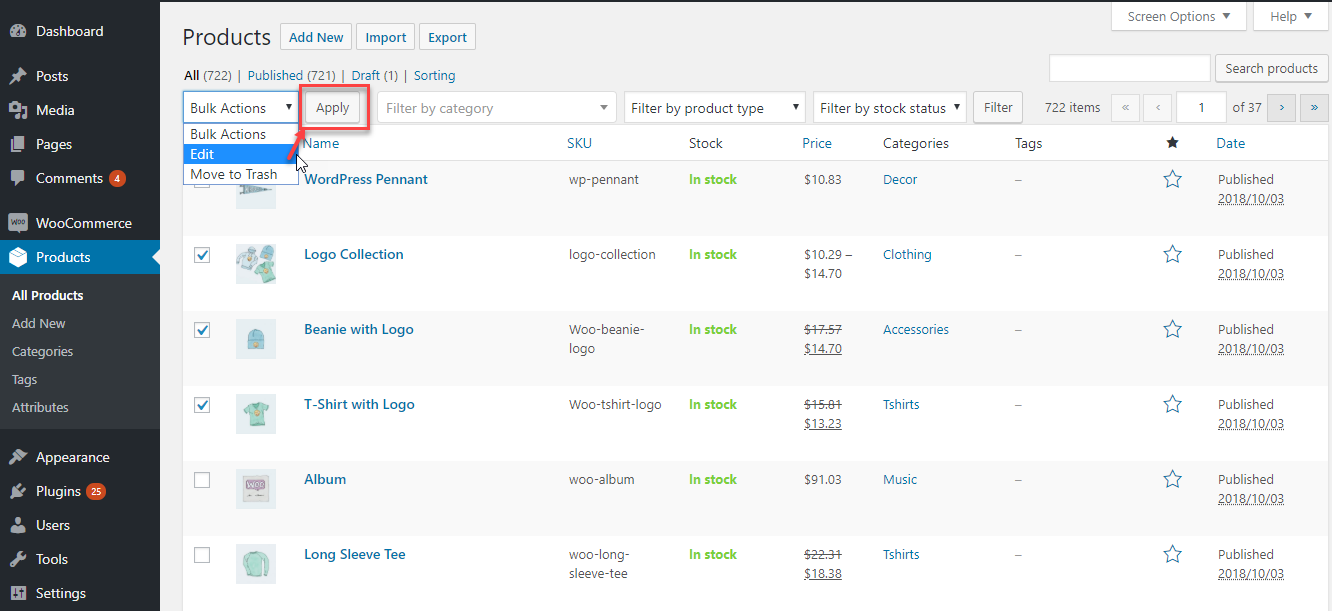
Task: Open the Media library icon
Action: [18, 110]
